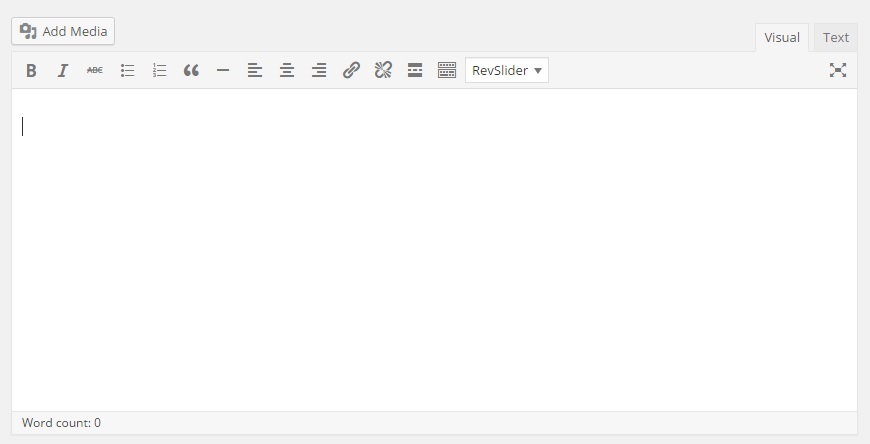Apply strikethrough to text

95,70
